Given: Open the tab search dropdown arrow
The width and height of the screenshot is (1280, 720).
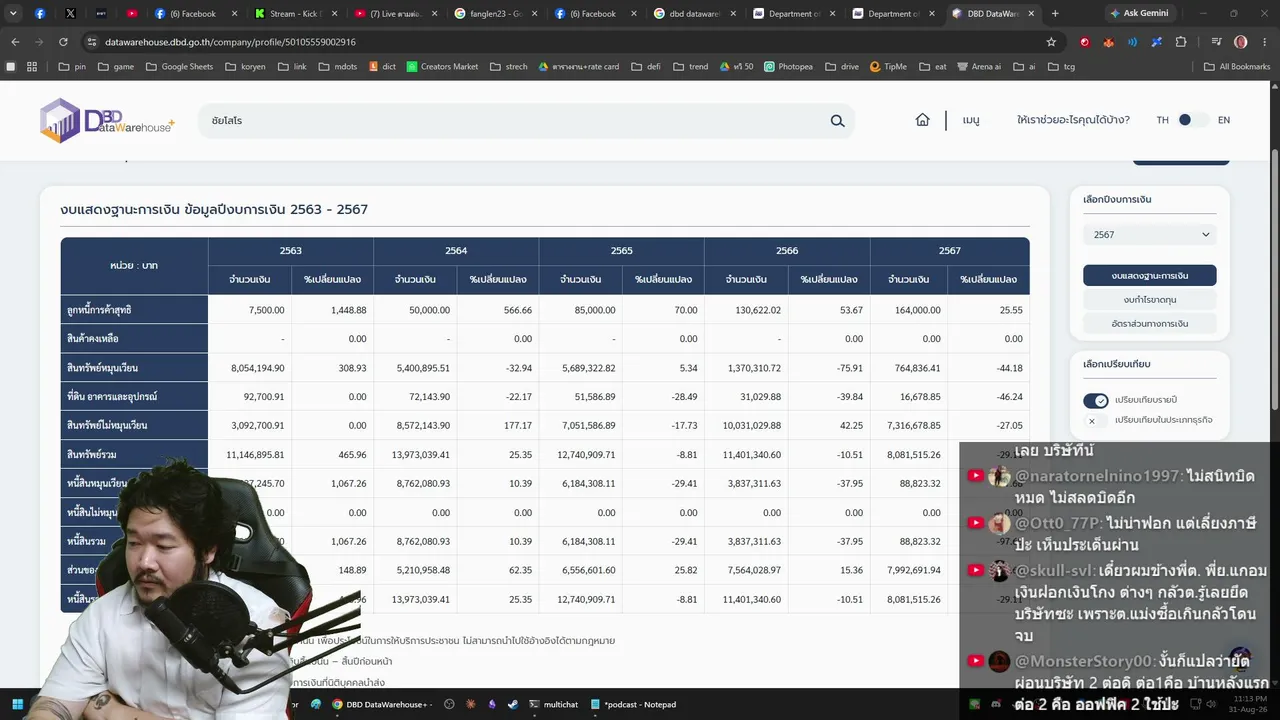Looking at the screenshot, I should click(13, 14).
